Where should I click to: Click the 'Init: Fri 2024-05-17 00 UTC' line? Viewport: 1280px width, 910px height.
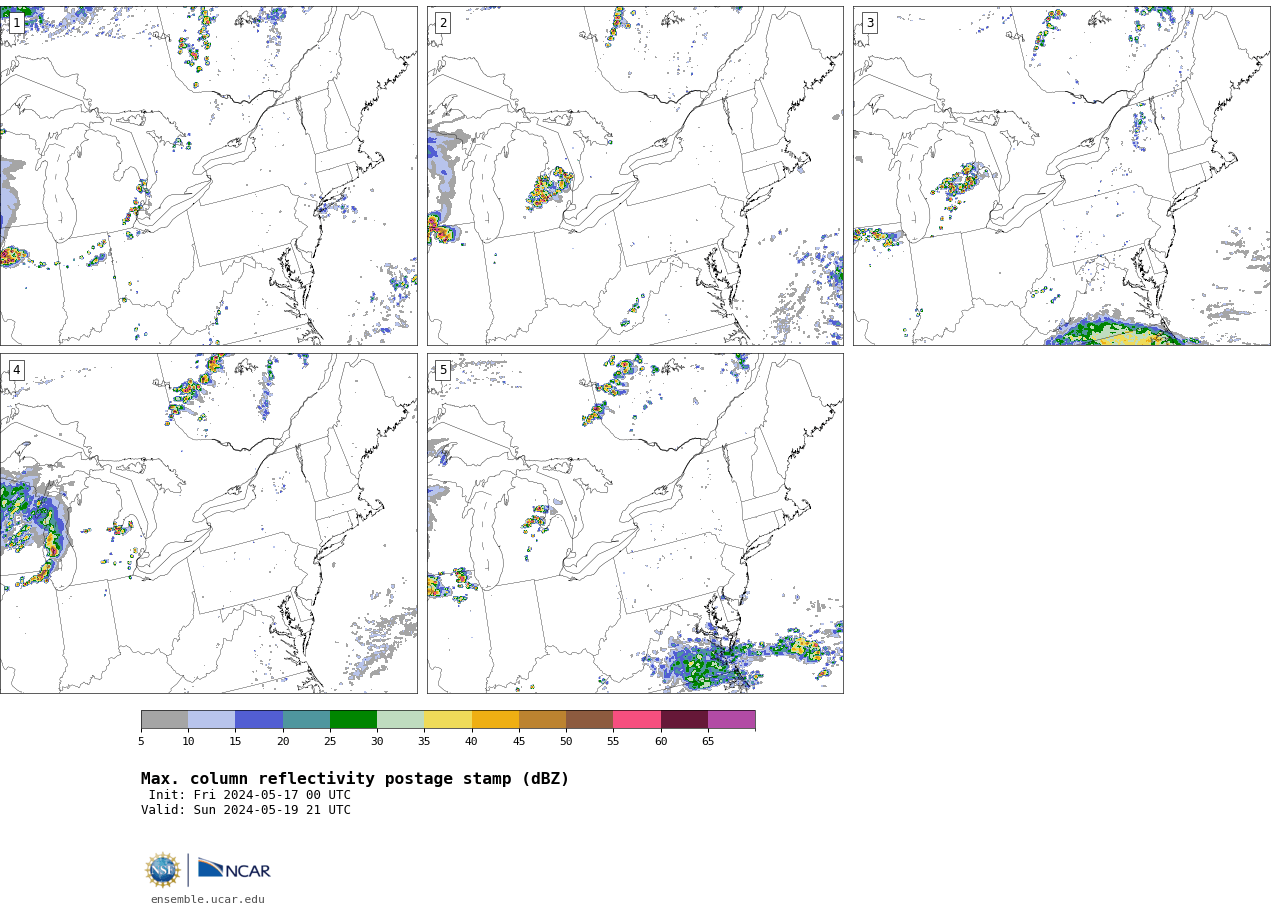[x=250, y=796]
